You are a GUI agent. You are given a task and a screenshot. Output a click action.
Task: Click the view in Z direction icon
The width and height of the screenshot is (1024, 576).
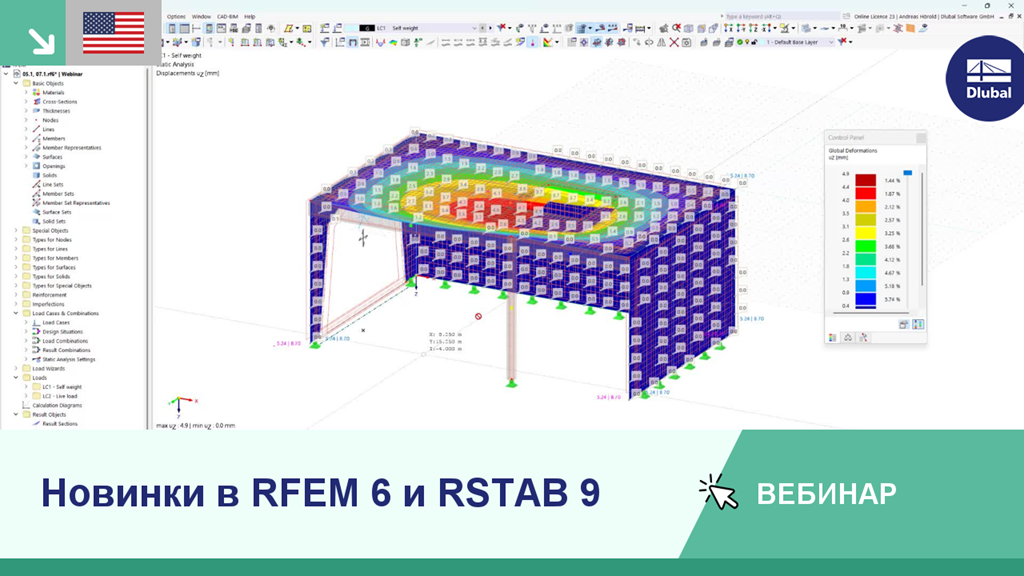(x=754, y=28)
